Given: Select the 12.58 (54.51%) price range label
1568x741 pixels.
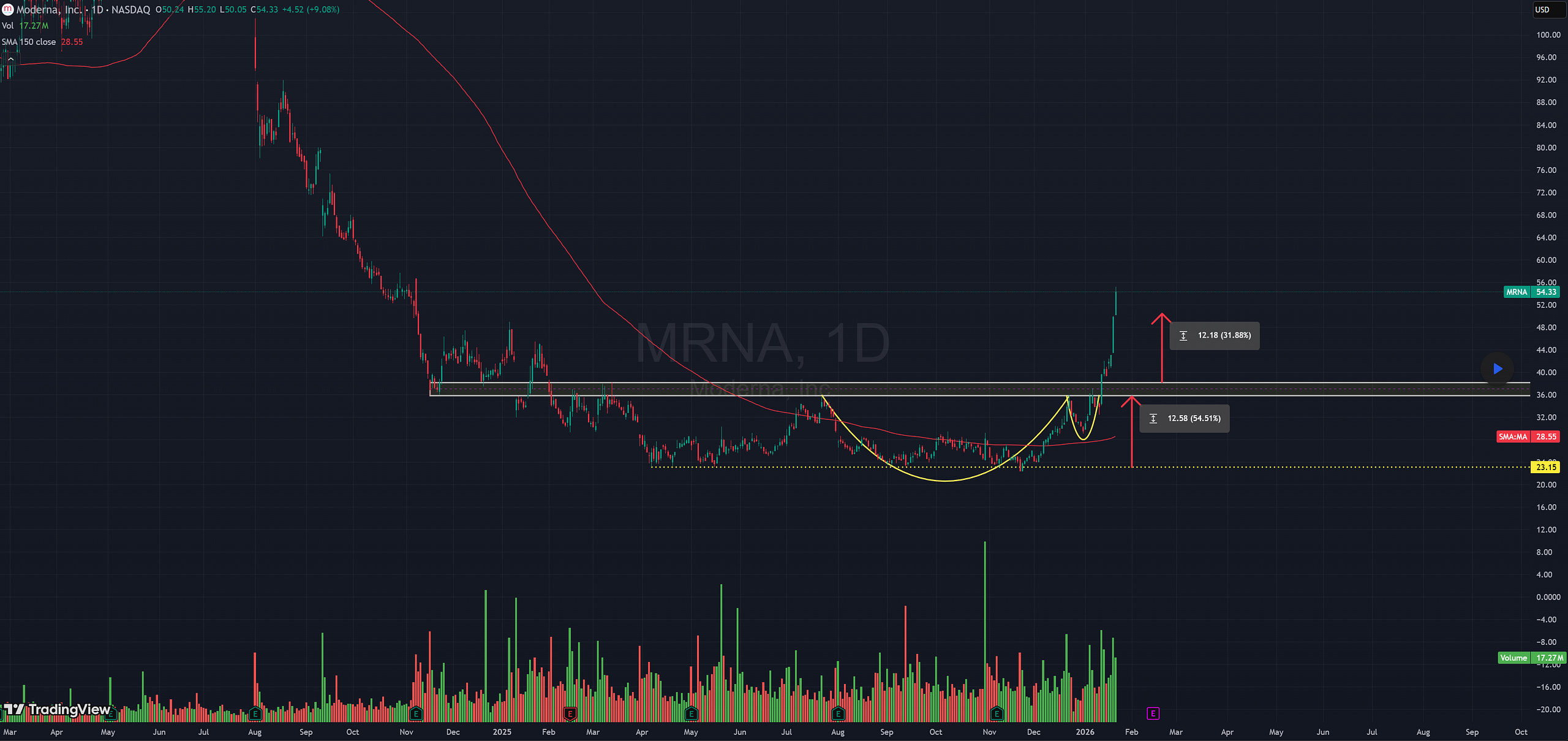Looking at the screenshot, I should pos(1185,419).
